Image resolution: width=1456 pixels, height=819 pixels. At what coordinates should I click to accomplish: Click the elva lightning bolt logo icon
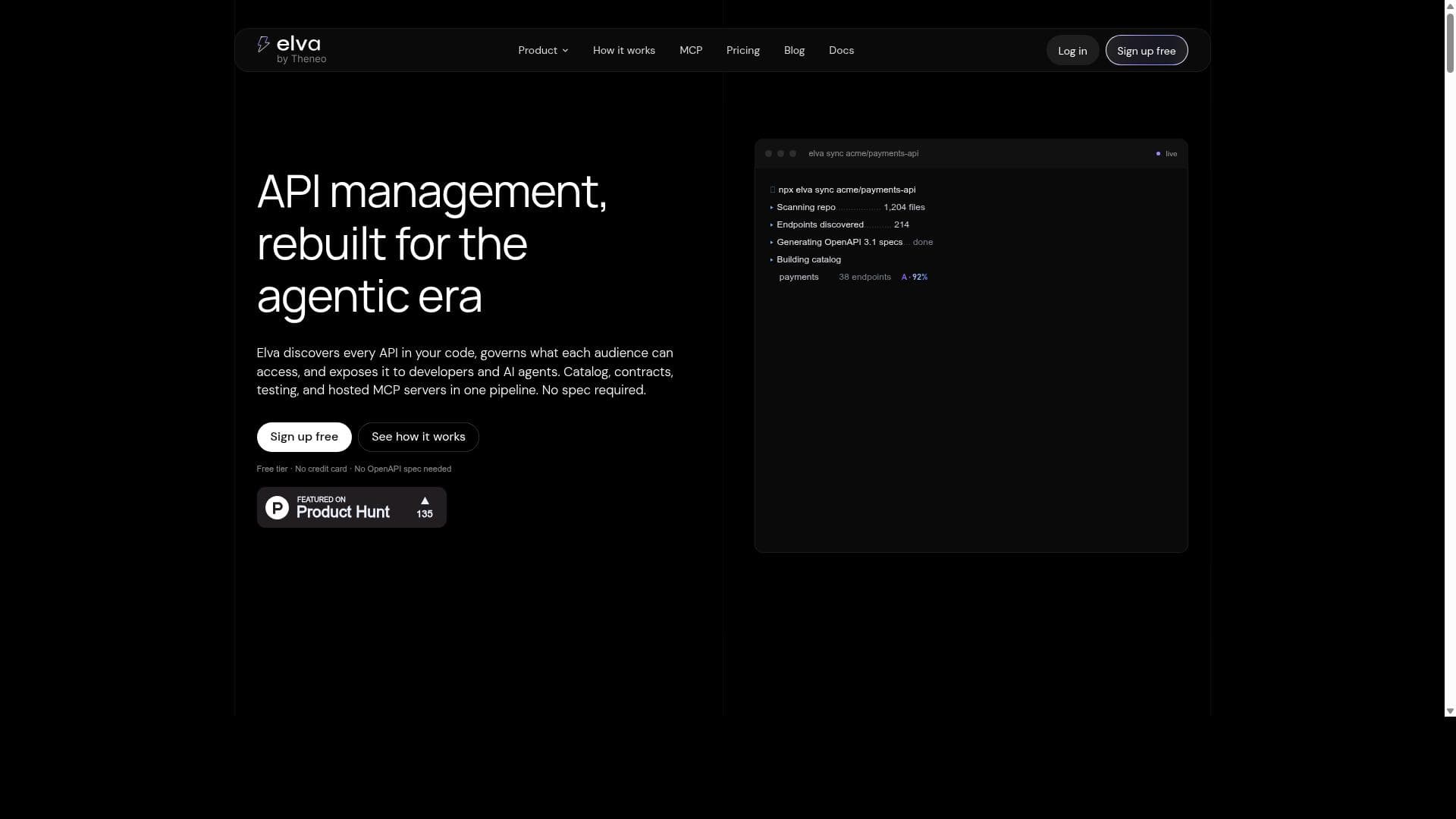click(263, 45)
